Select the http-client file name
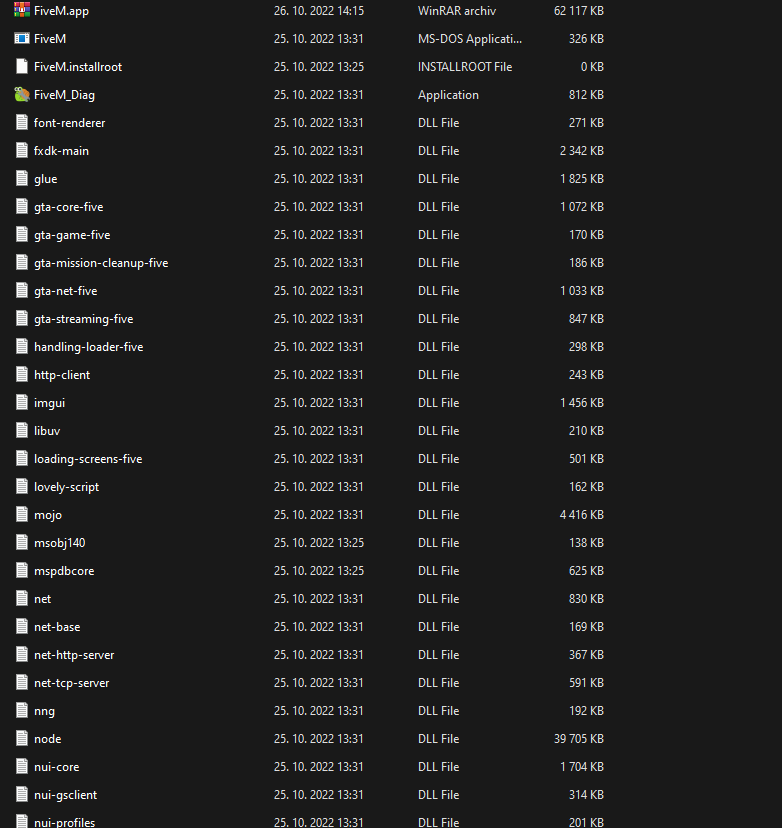Viewport: 782px width, 828px height. click(62, 375)
